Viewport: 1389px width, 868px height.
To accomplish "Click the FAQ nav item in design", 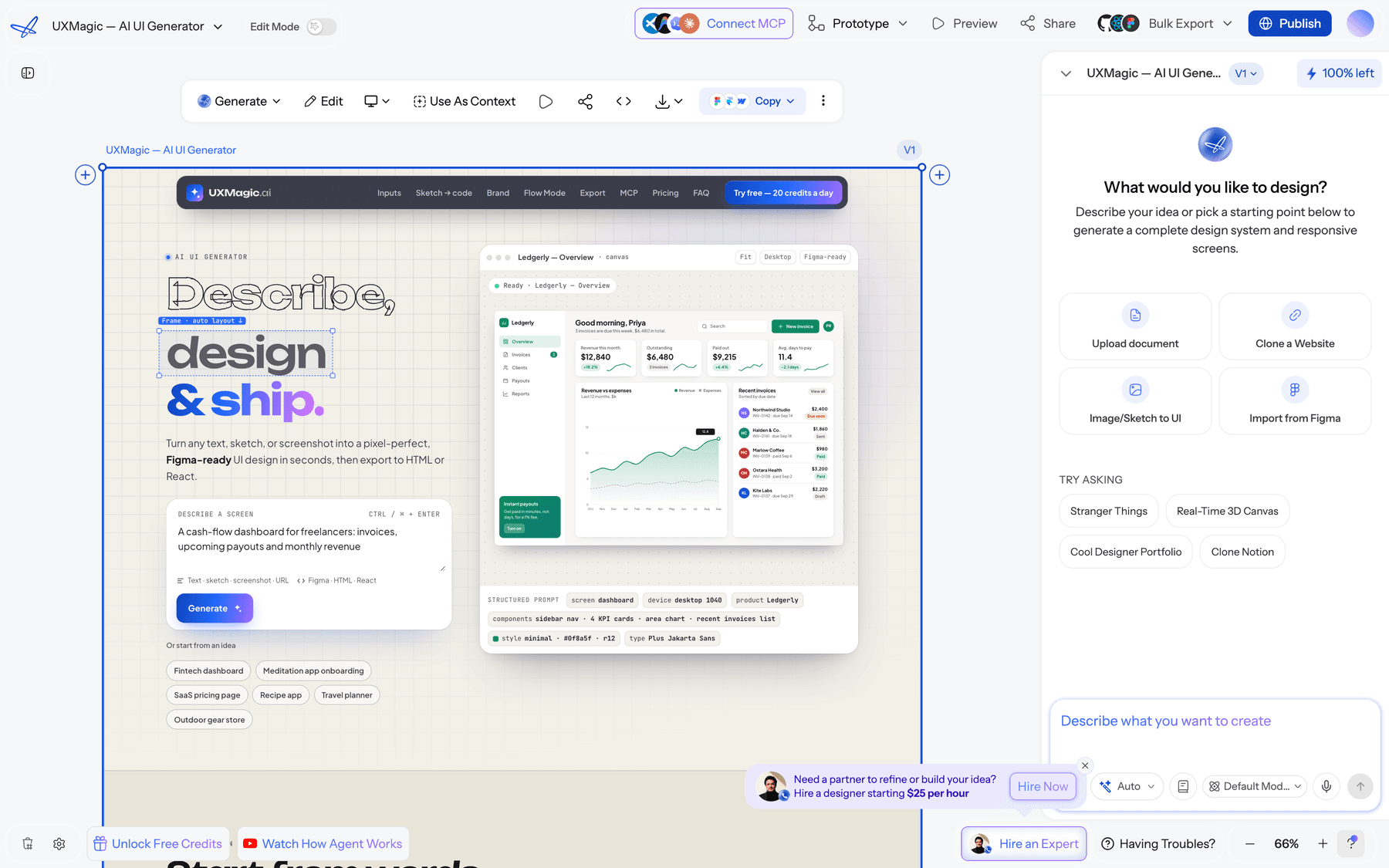I will 701,193.
